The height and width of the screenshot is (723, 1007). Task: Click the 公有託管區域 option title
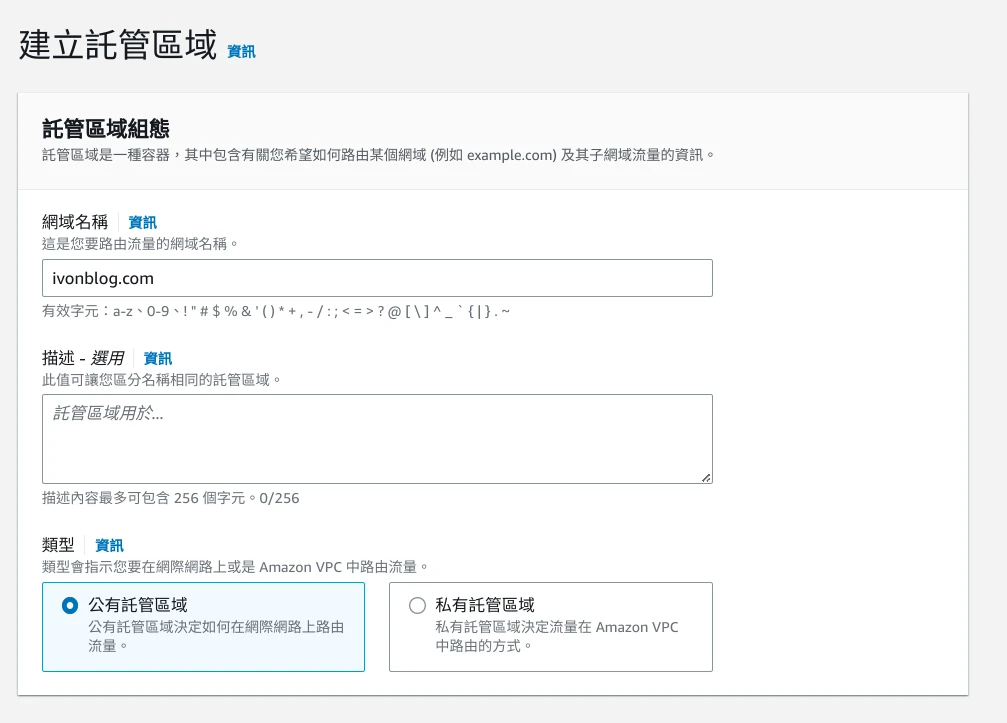138,605
